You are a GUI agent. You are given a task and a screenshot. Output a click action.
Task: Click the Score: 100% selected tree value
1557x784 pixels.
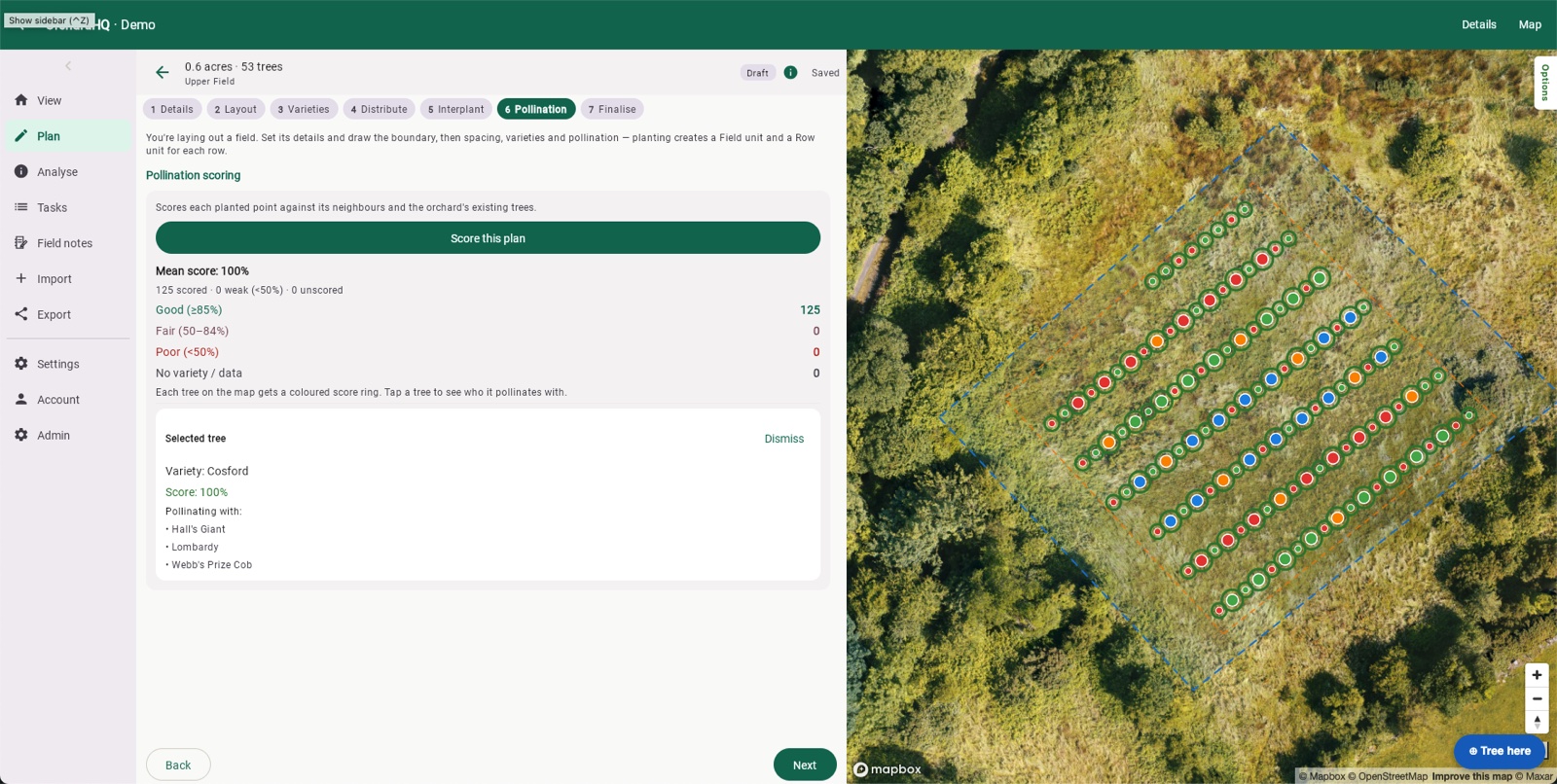[197, 492]
